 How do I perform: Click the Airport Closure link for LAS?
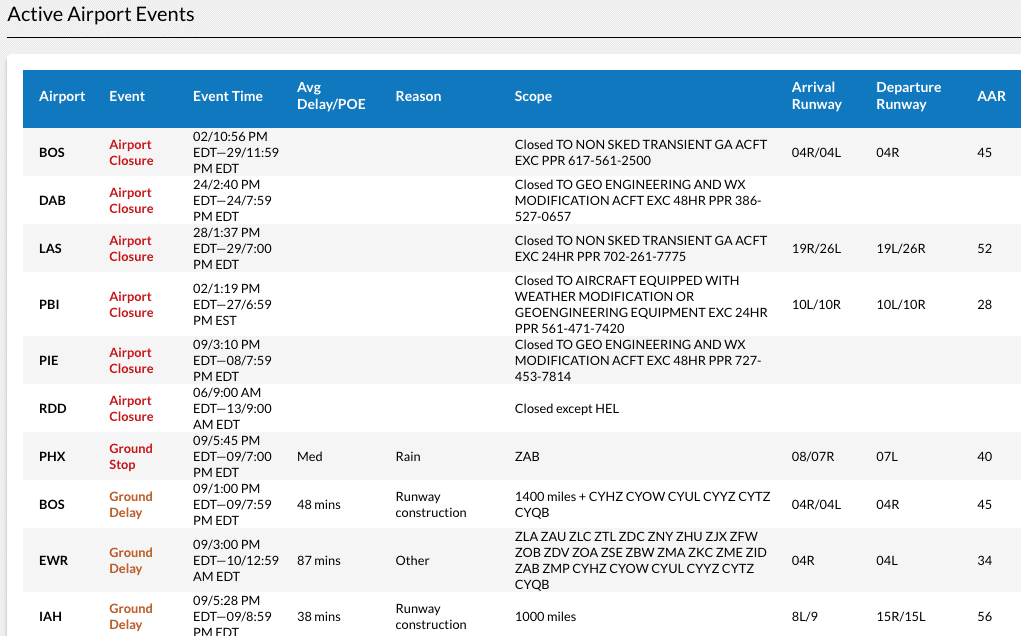(x=130, y=248)
